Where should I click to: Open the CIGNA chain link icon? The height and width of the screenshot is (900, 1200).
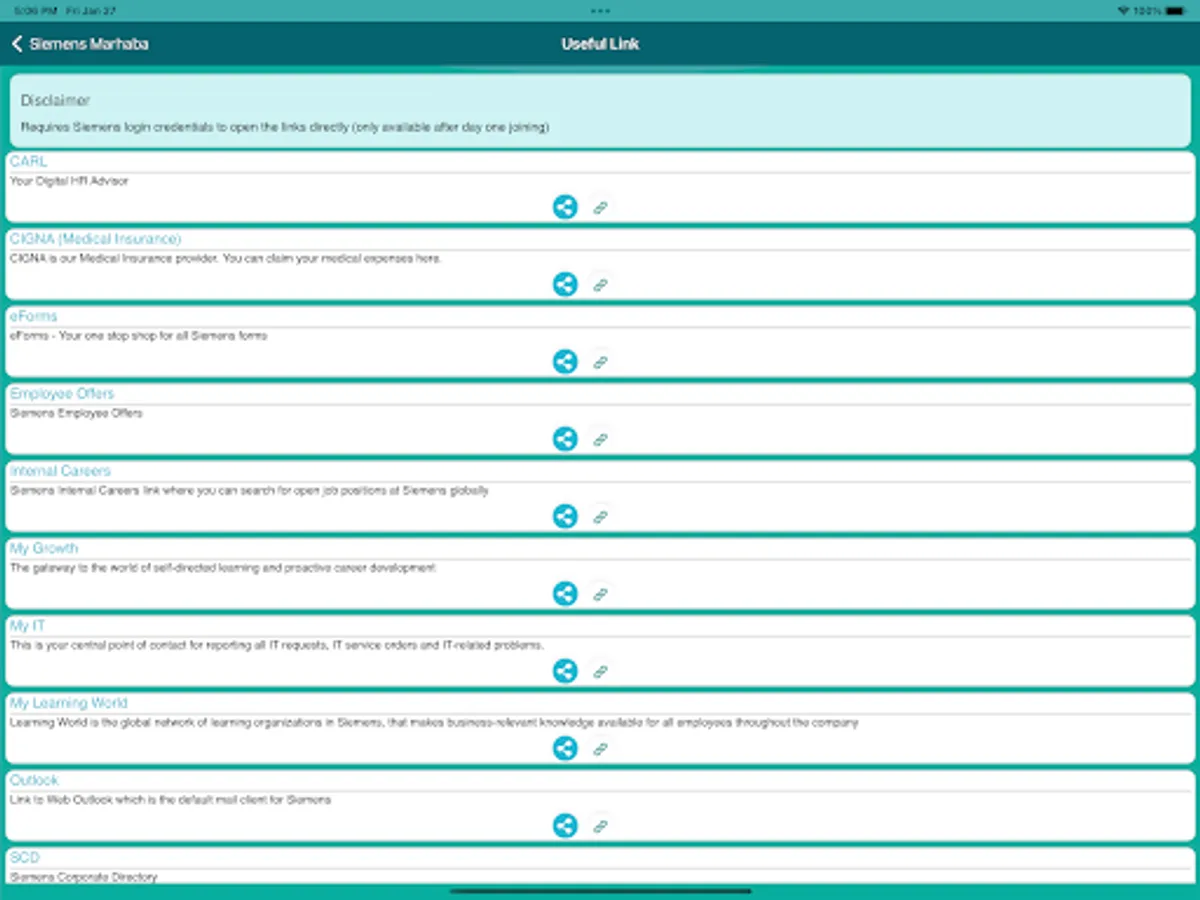[600, 284]
